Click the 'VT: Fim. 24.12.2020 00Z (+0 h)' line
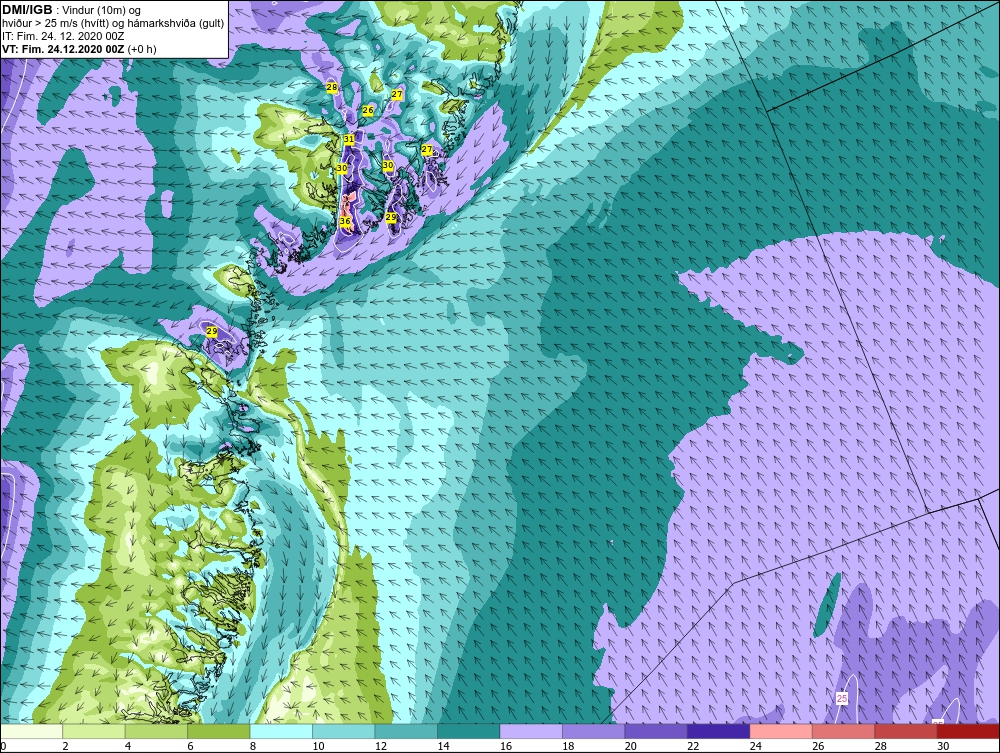Viewport: 1000px width, 753px height. pos(79,49)
